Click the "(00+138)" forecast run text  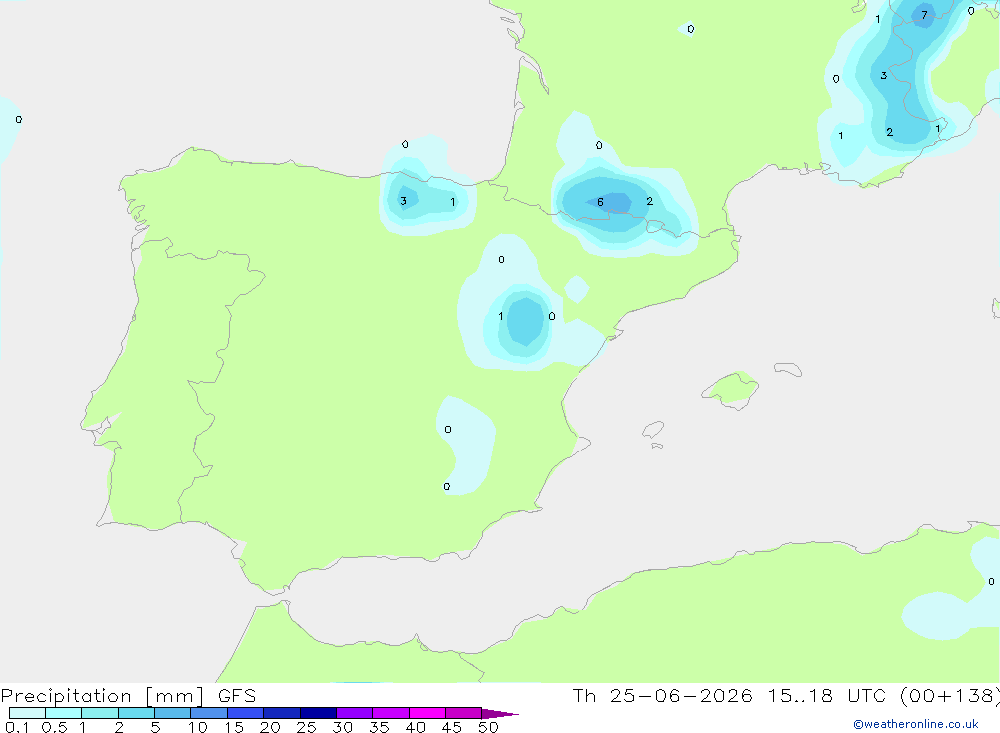pyautogui.click(x=950, y=695)
